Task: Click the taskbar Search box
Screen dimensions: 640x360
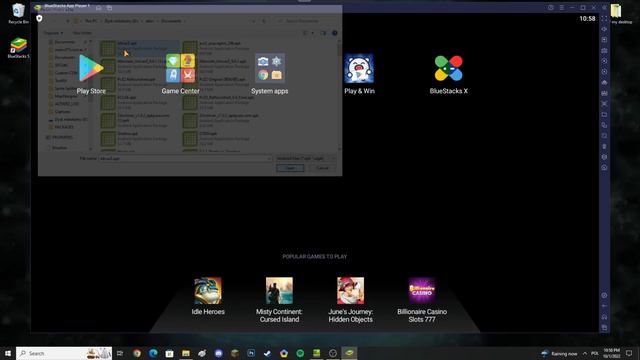Action: pos(64,353)
